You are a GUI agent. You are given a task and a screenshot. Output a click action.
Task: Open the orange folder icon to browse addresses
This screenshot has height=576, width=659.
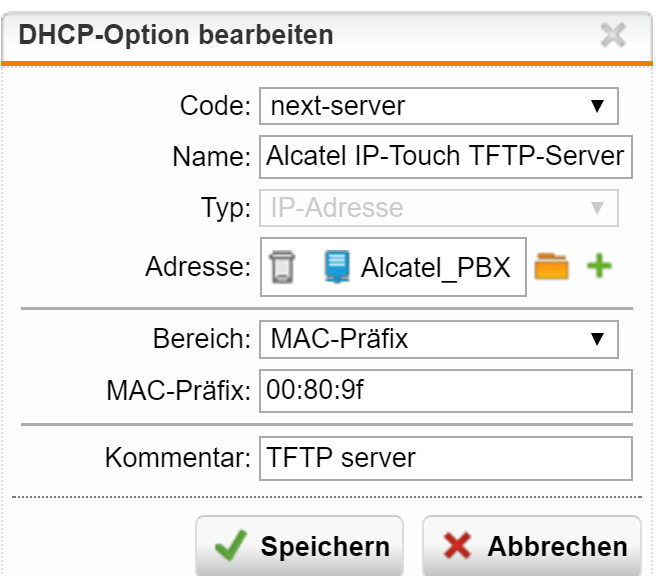551,266
